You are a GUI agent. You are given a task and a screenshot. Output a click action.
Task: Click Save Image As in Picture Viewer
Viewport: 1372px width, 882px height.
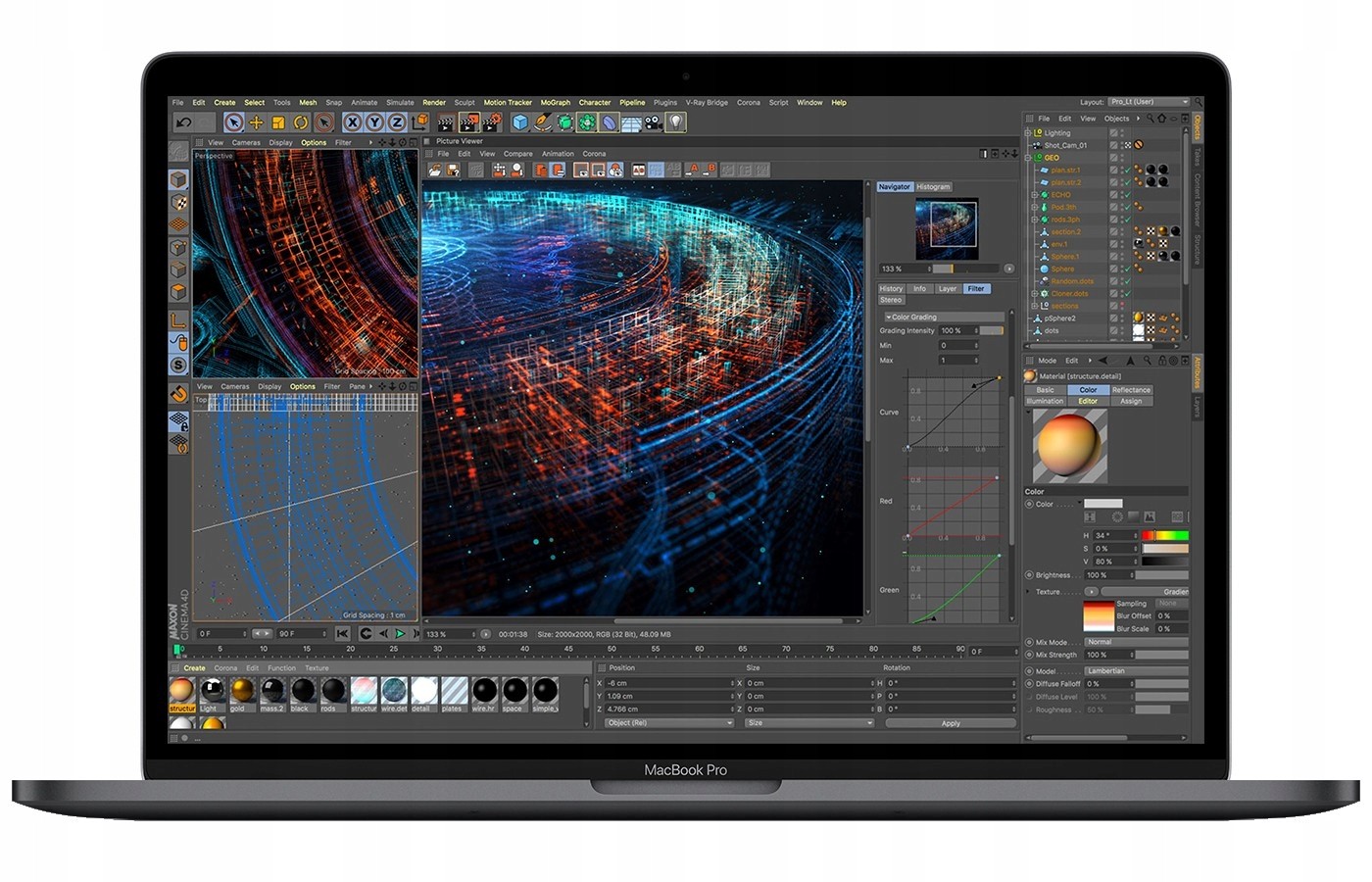pos(453,170)
